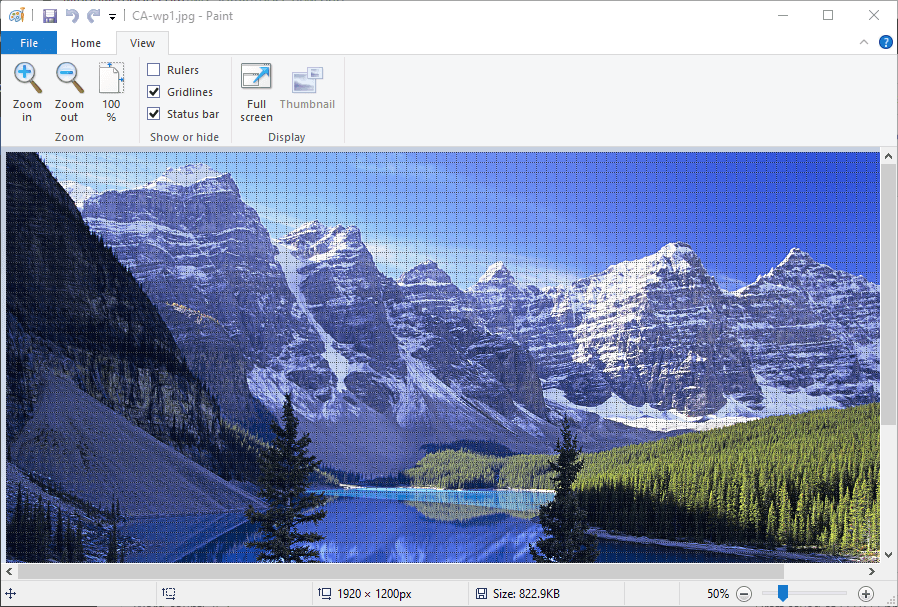Image resolution: width=898 pixels, height=607 pixels.
Task: Click the horizontal scrollbar thumb
Action: [x=401, y=571]
